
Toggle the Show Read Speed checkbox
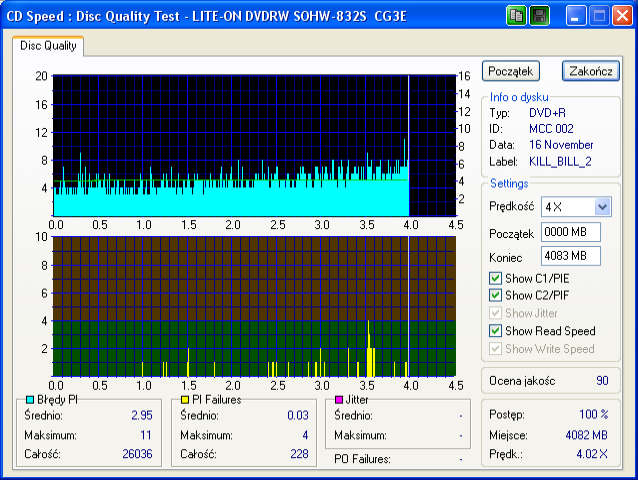(495, 331)
